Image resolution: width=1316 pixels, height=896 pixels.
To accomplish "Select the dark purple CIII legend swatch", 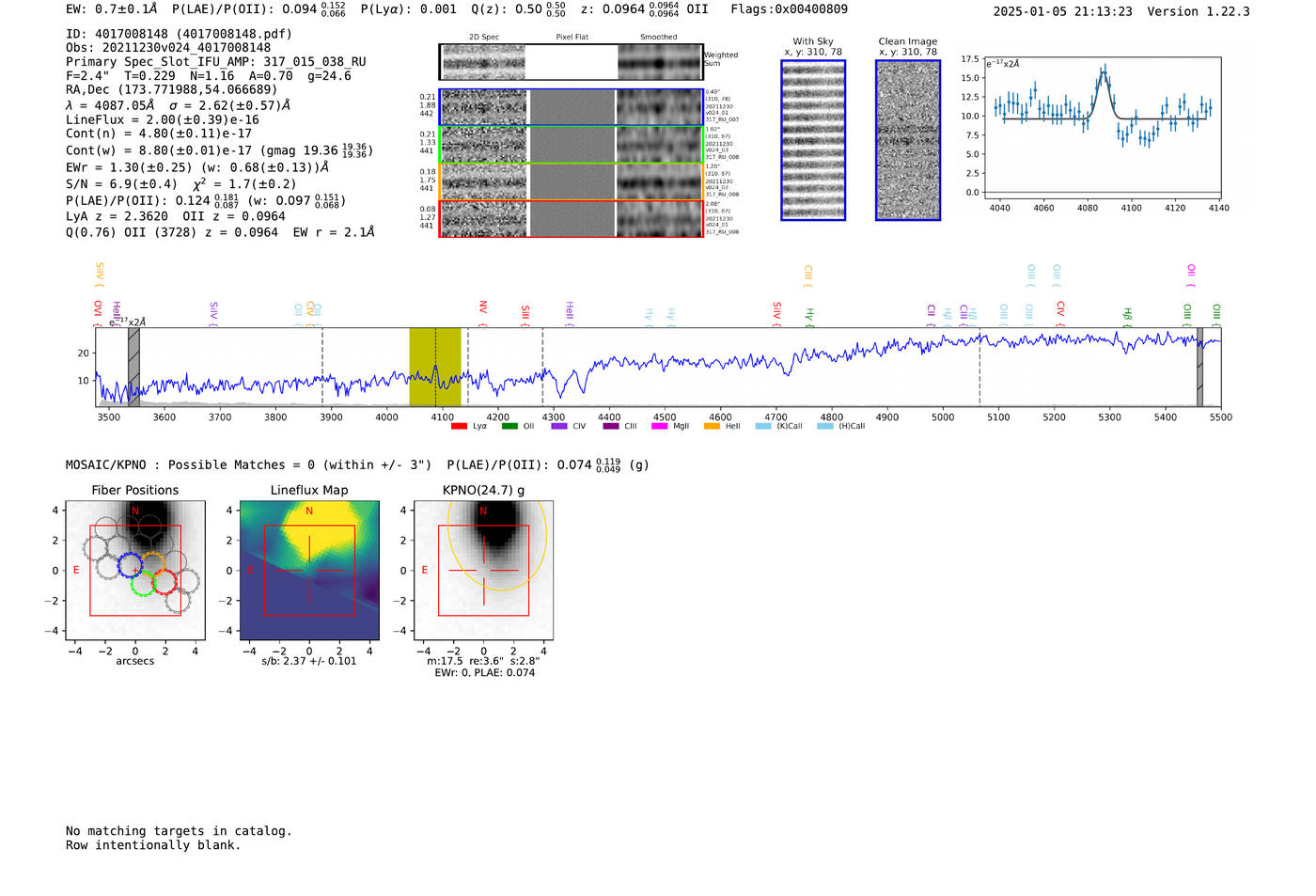I will [611, 426].
